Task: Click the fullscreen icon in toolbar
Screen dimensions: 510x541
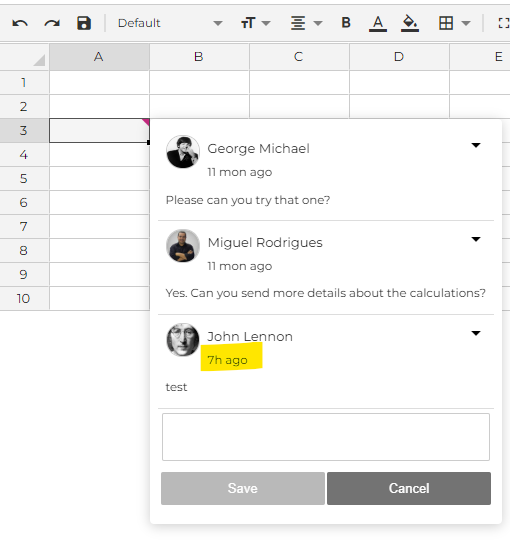Action: pos(504,23)
